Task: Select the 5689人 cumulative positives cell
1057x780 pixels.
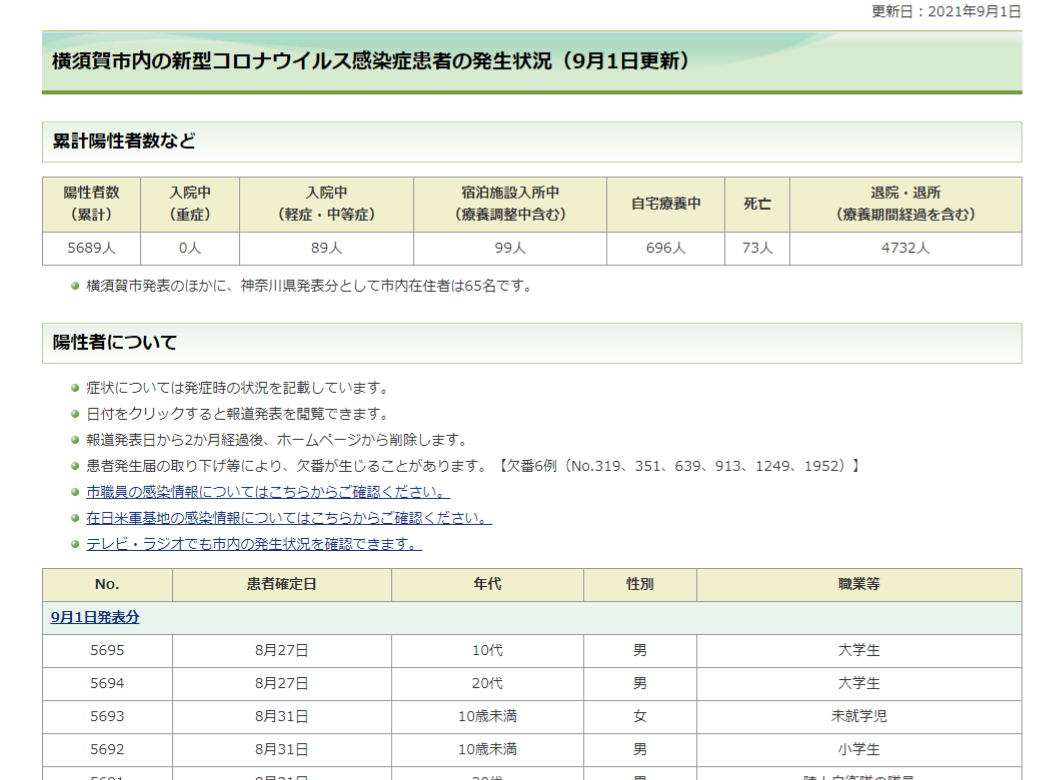Action: tap(91, 249)
